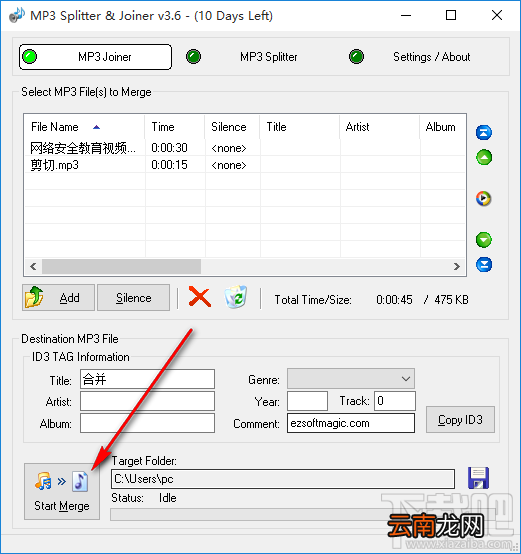Move selected file to top of list
This screenshot has height=554, width=521.
484,132
